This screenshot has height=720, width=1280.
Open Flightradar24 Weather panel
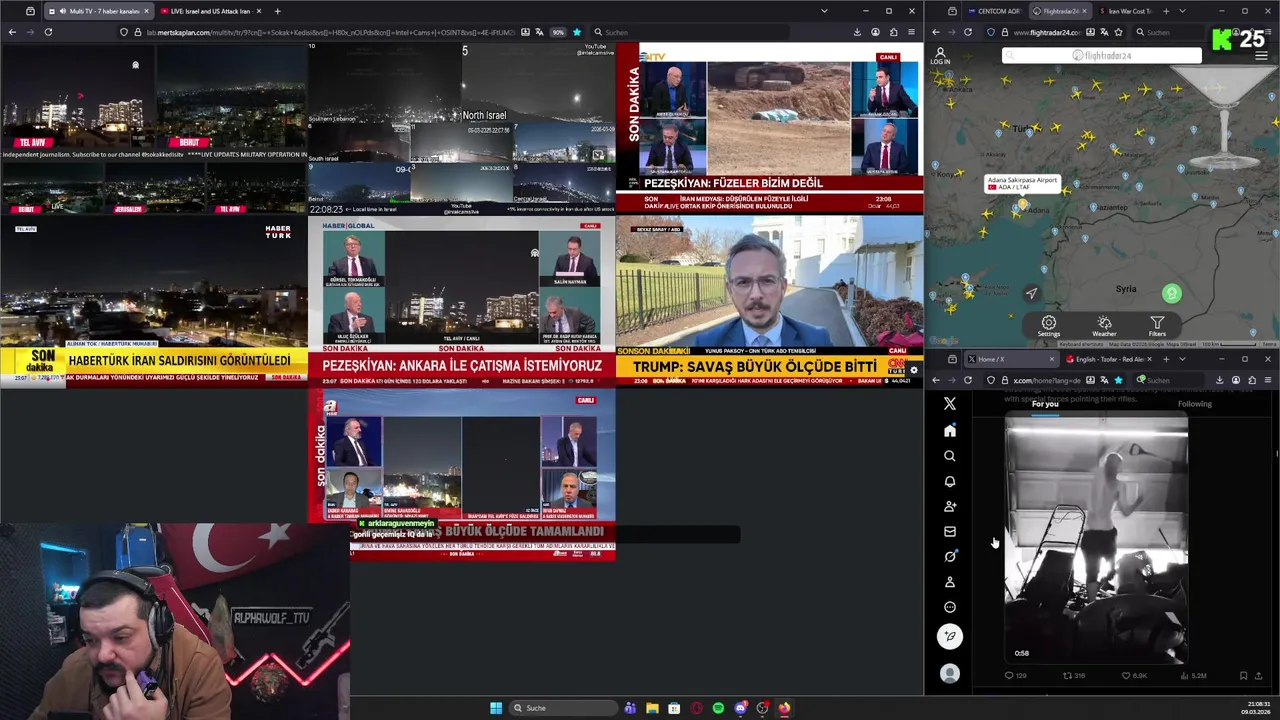tap(1104, 326)
